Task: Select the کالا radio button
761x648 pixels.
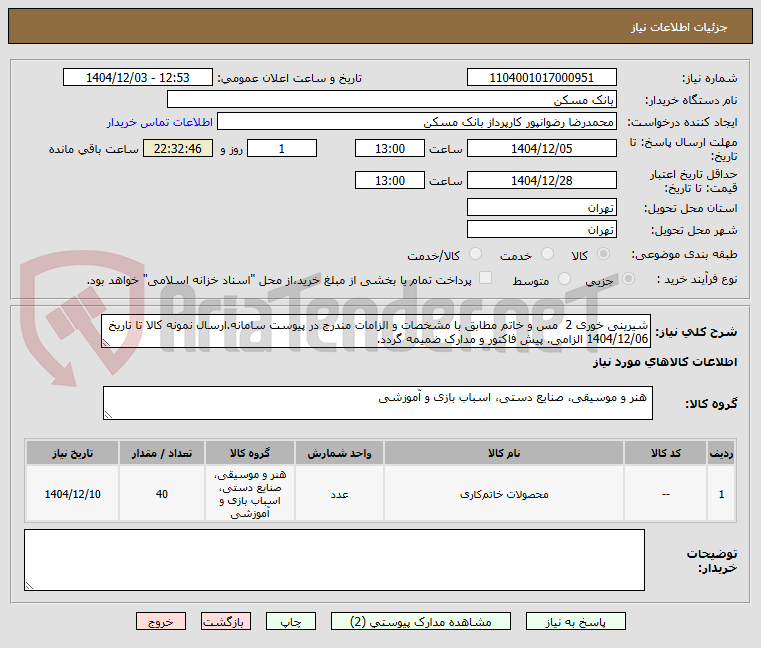Action: (x=604, y=254)
